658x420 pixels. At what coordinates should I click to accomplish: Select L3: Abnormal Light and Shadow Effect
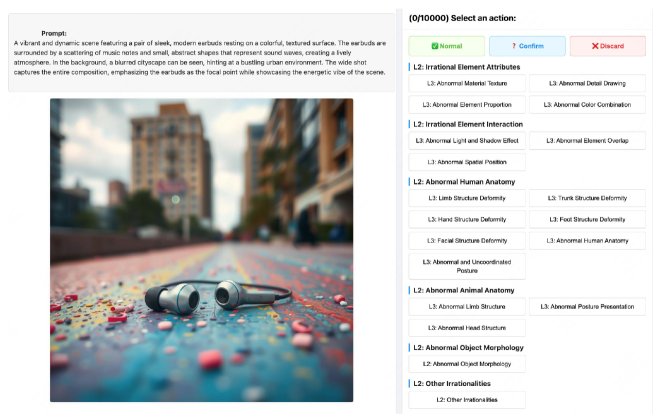click(467, 141)
